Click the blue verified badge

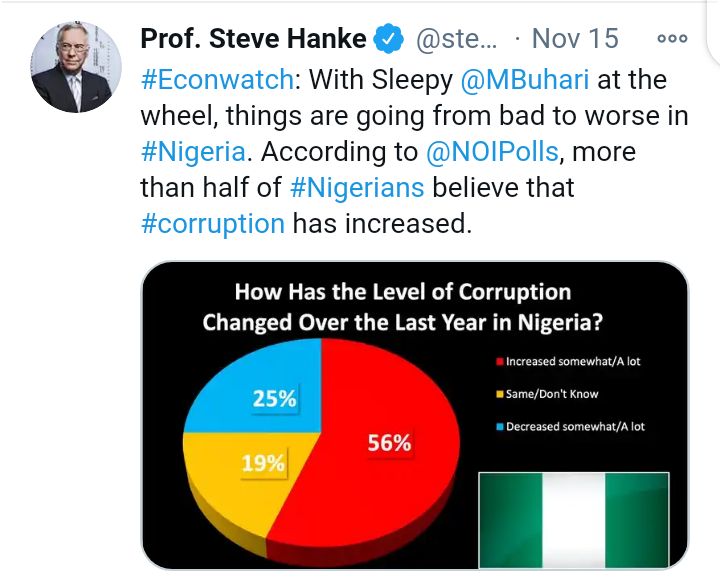(x=388, y=39)
